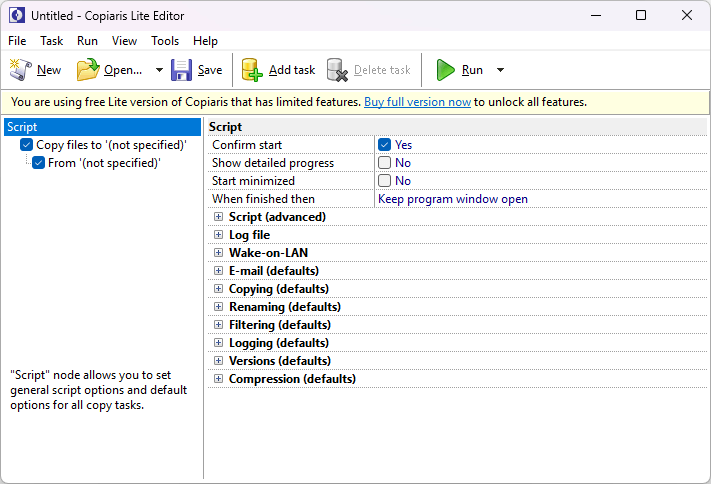Viewport: 711px width, 484px height.
Task: Expand the Renaming (defaults) section
Action: pos(219,307)
